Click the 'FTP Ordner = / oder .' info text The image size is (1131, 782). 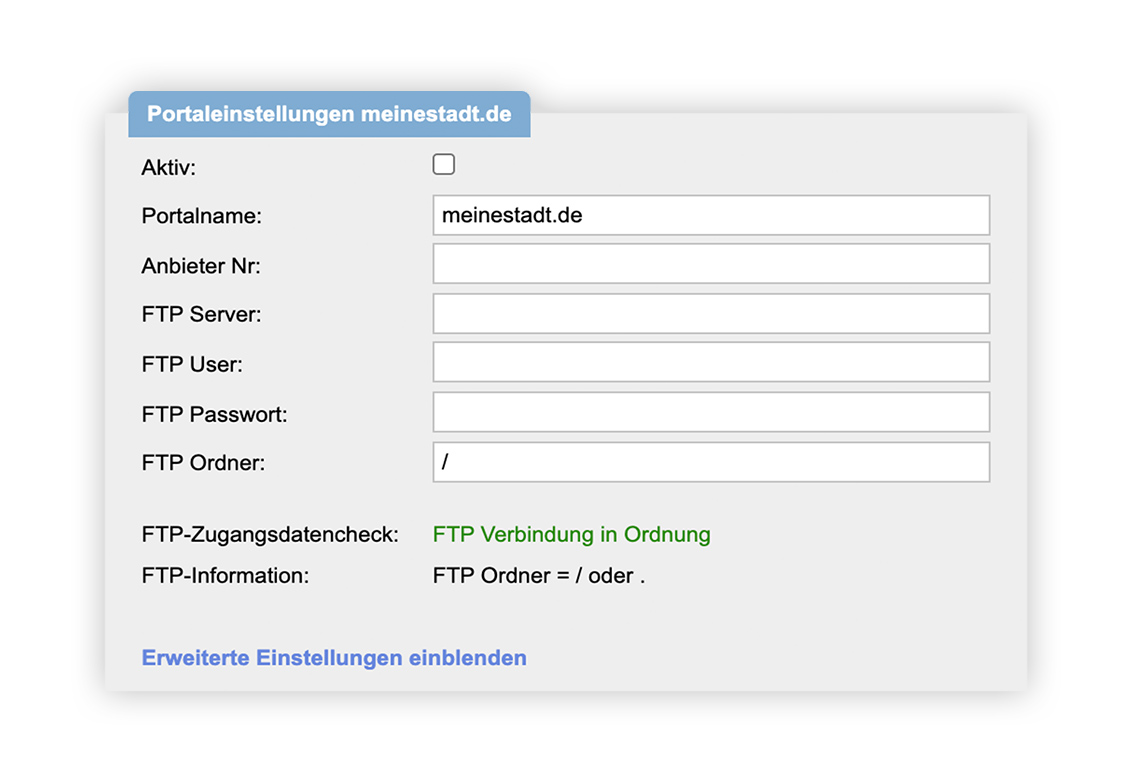(539, 576)
